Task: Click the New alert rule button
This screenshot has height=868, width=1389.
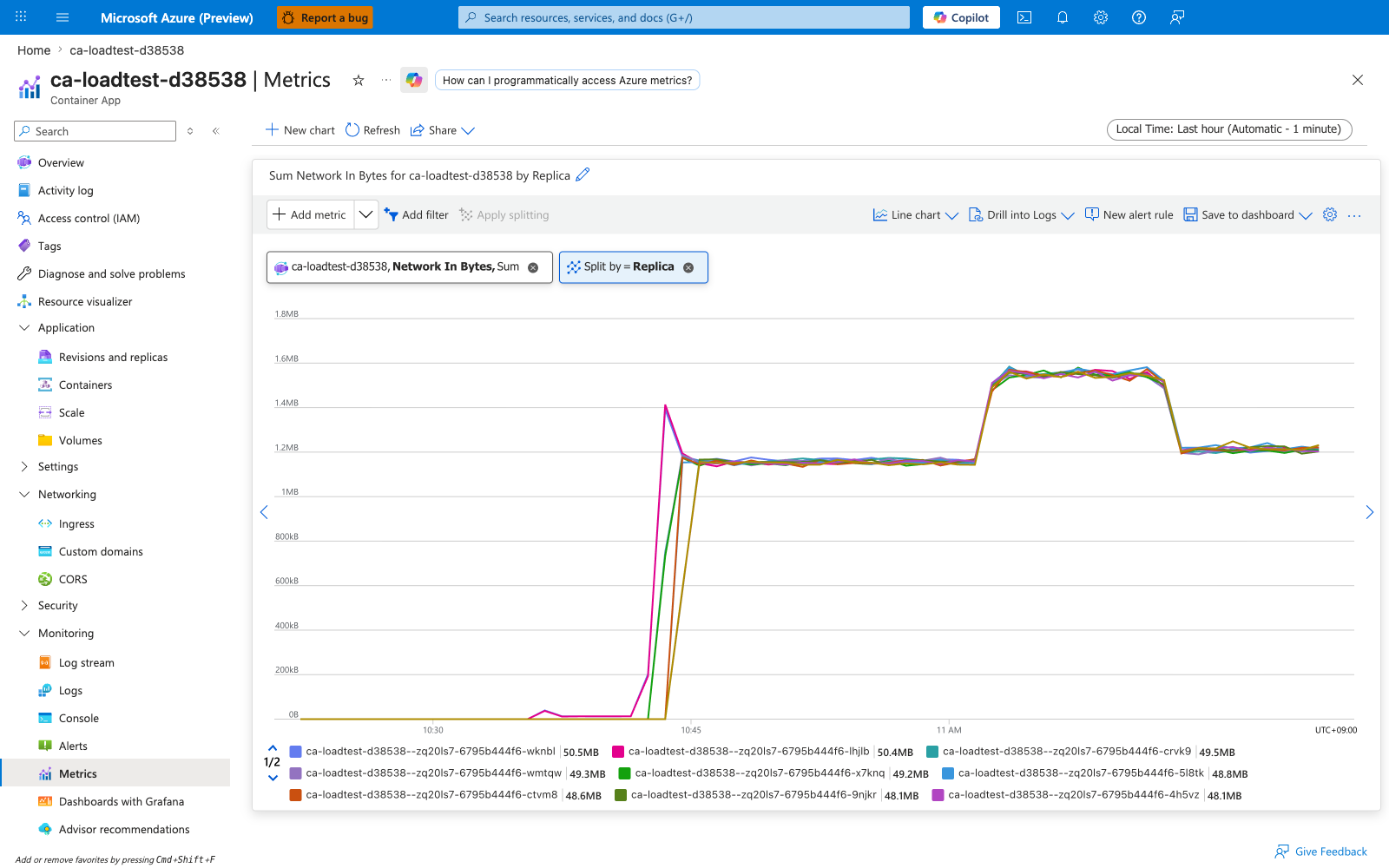Action: 1129,215
